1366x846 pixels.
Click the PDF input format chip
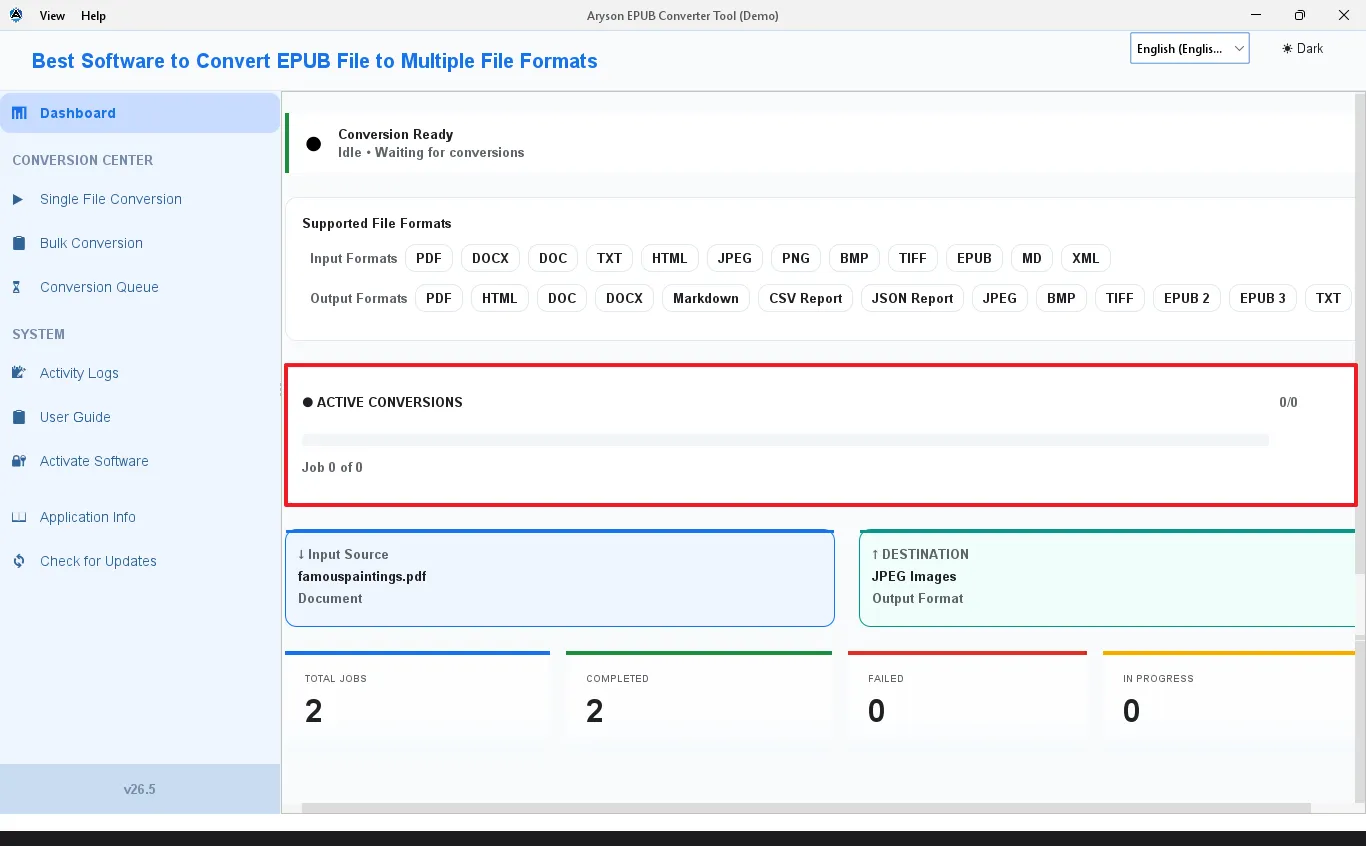point(429,258)
